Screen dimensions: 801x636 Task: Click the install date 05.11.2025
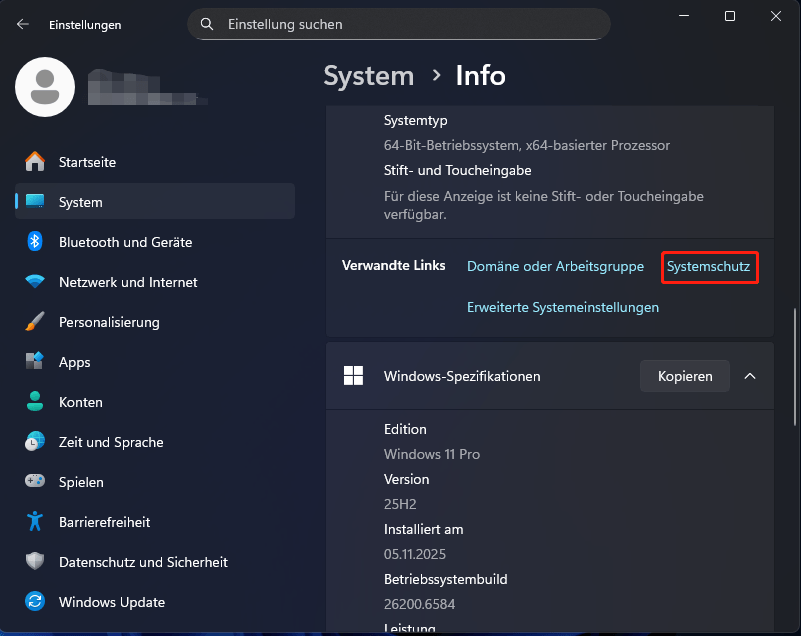pyautogui.click(x=415, y=554)
